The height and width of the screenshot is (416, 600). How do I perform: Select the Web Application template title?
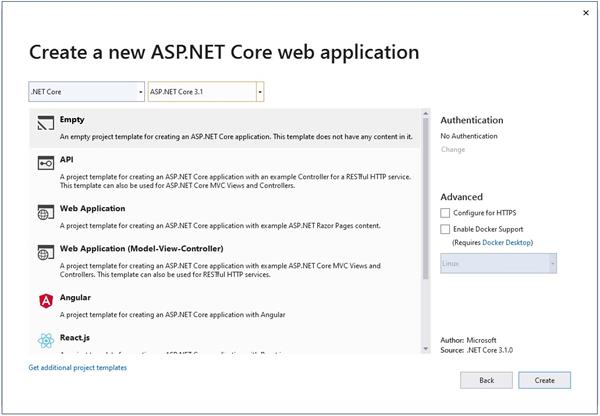point(93,208)
